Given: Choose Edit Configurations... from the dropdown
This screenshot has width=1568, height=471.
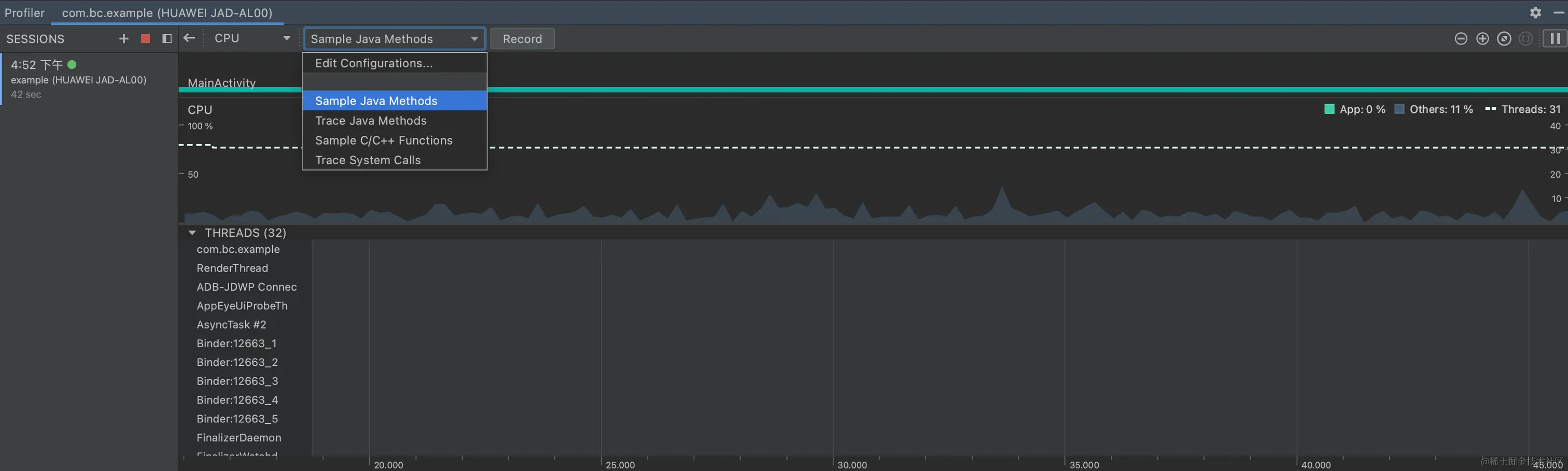Looking at the screenshot, I should click(x=395, y=63).
